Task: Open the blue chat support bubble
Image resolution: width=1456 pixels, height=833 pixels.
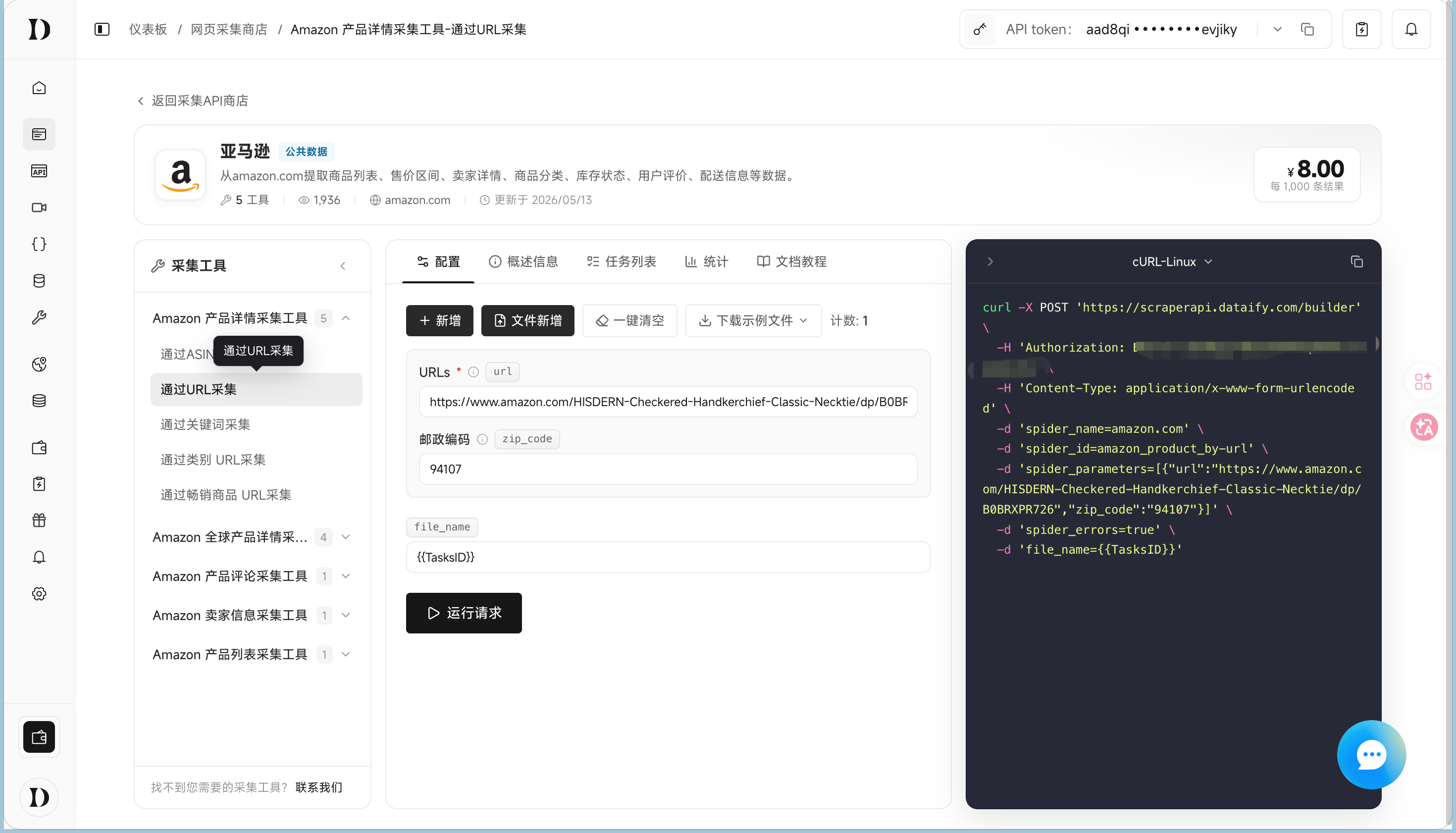Action: pos(1371,755)
